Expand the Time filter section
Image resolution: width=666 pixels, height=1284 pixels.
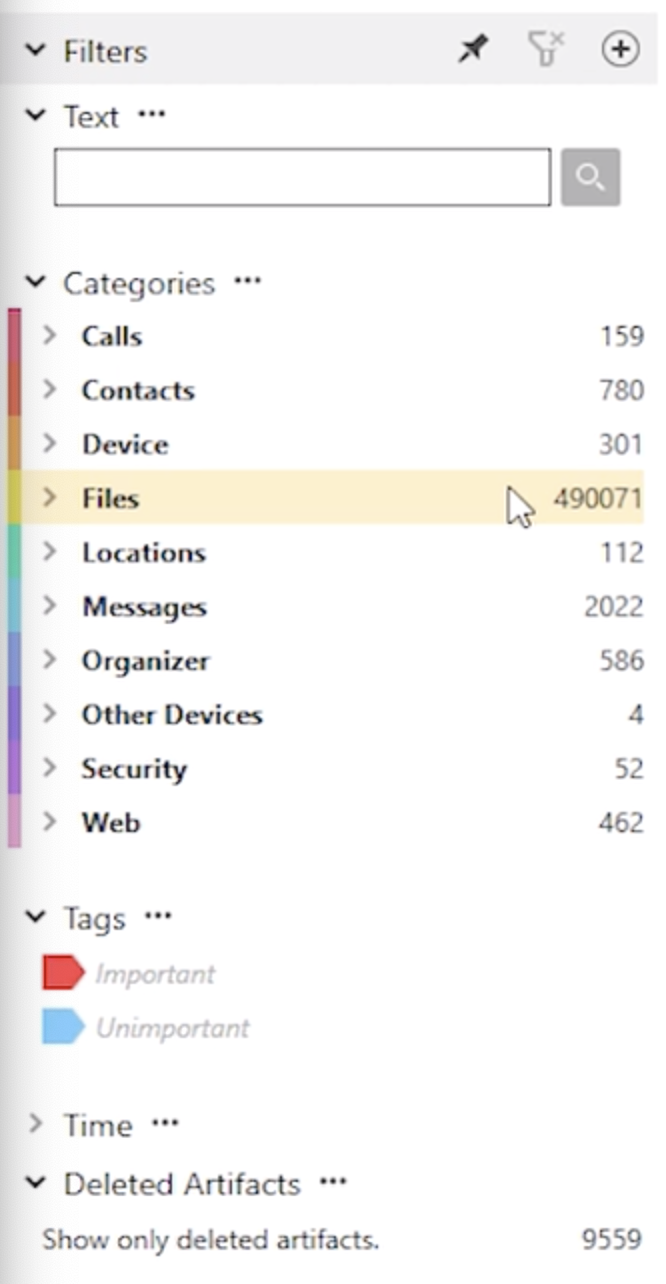(36, 1125)
